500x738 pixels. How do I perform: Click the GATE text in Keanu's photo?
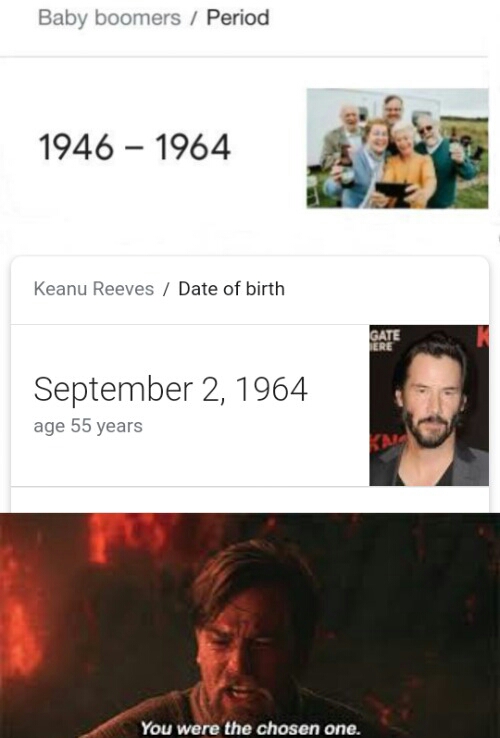[385, 336]
